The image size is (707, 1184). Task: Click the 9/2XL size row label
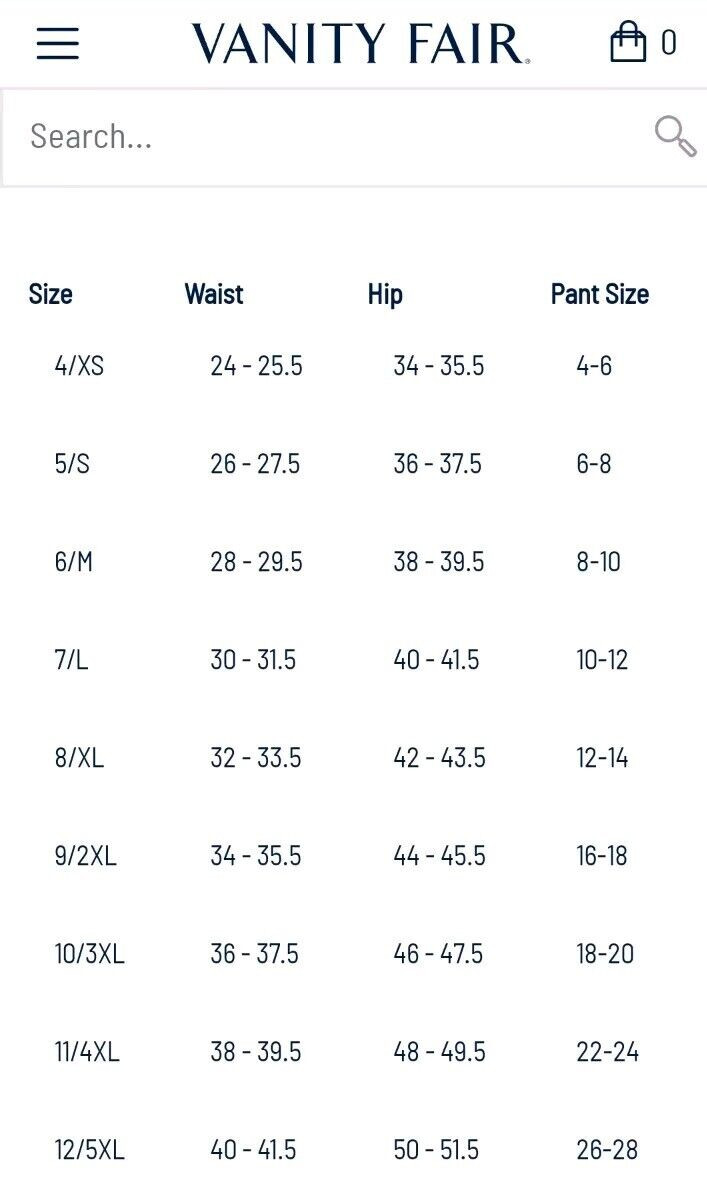(85, 856)
